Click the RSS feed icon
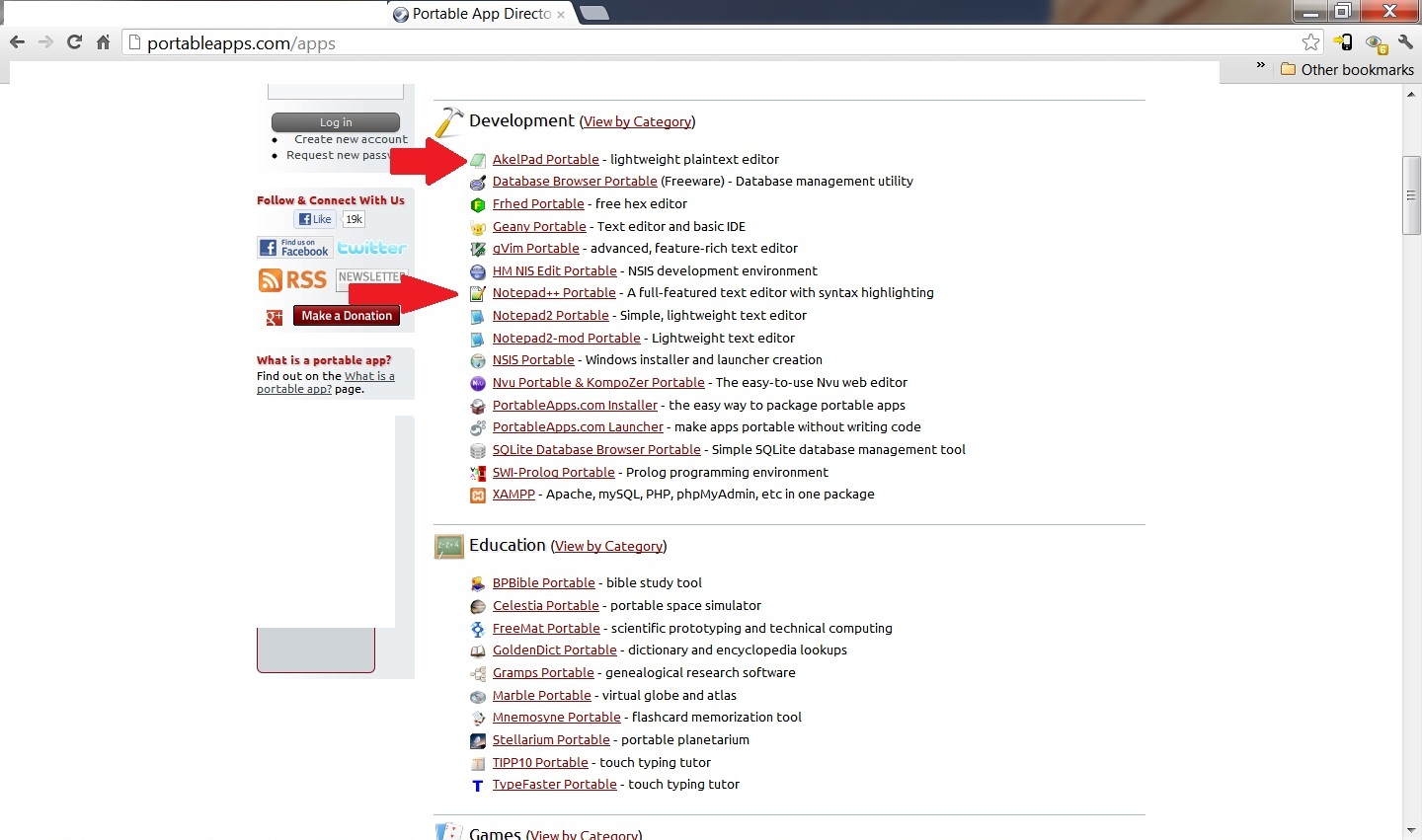1422x840 pixels. point(292,280)
